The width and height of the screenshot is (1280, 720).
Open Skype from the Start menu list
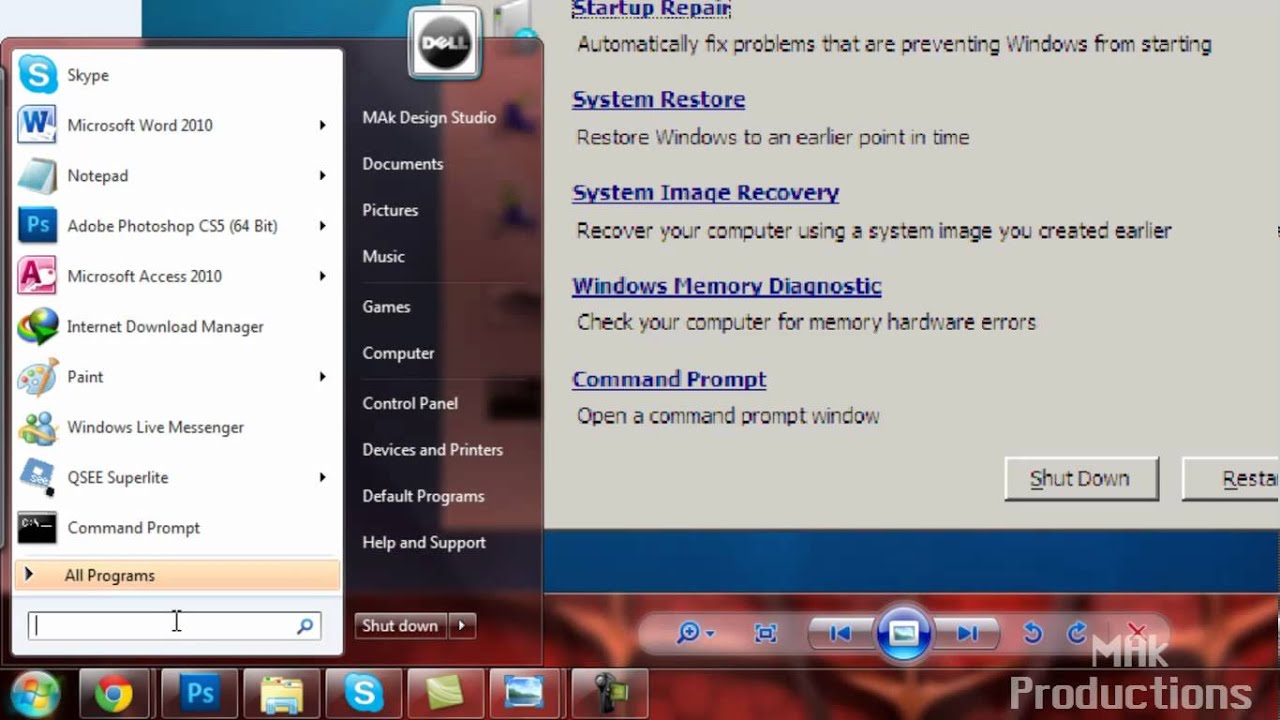[x=175, y=75]
